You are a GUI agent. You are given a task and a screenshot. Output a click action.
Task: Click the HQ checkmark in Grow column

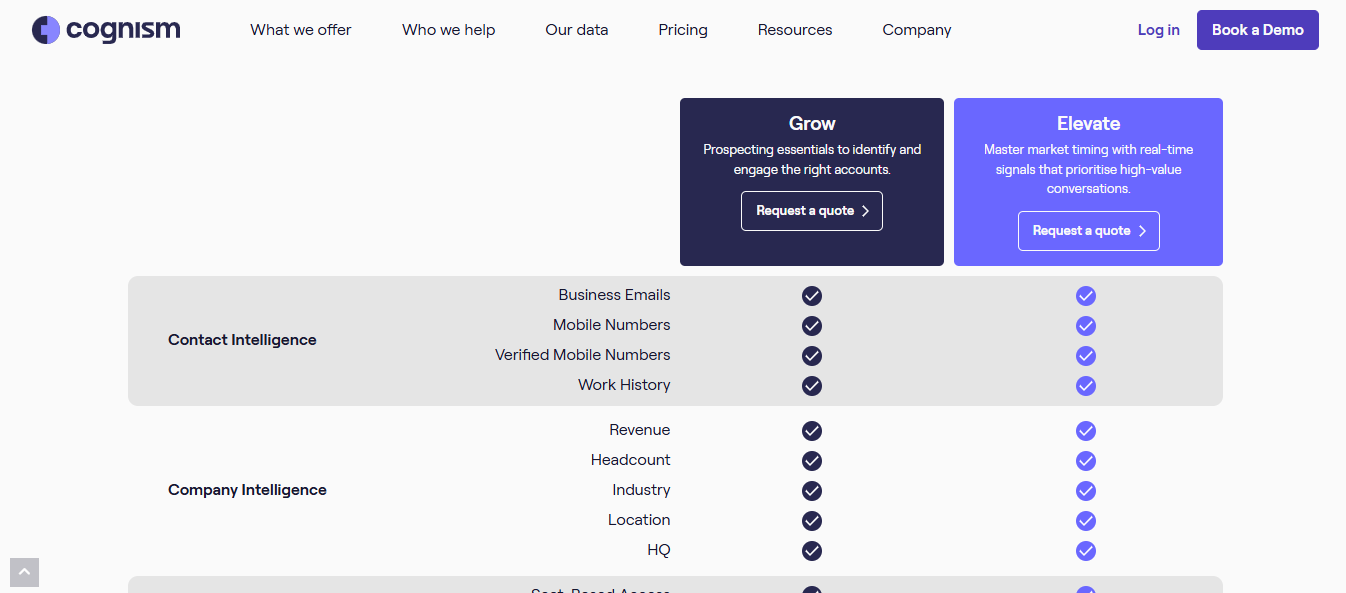coord(811,551)
